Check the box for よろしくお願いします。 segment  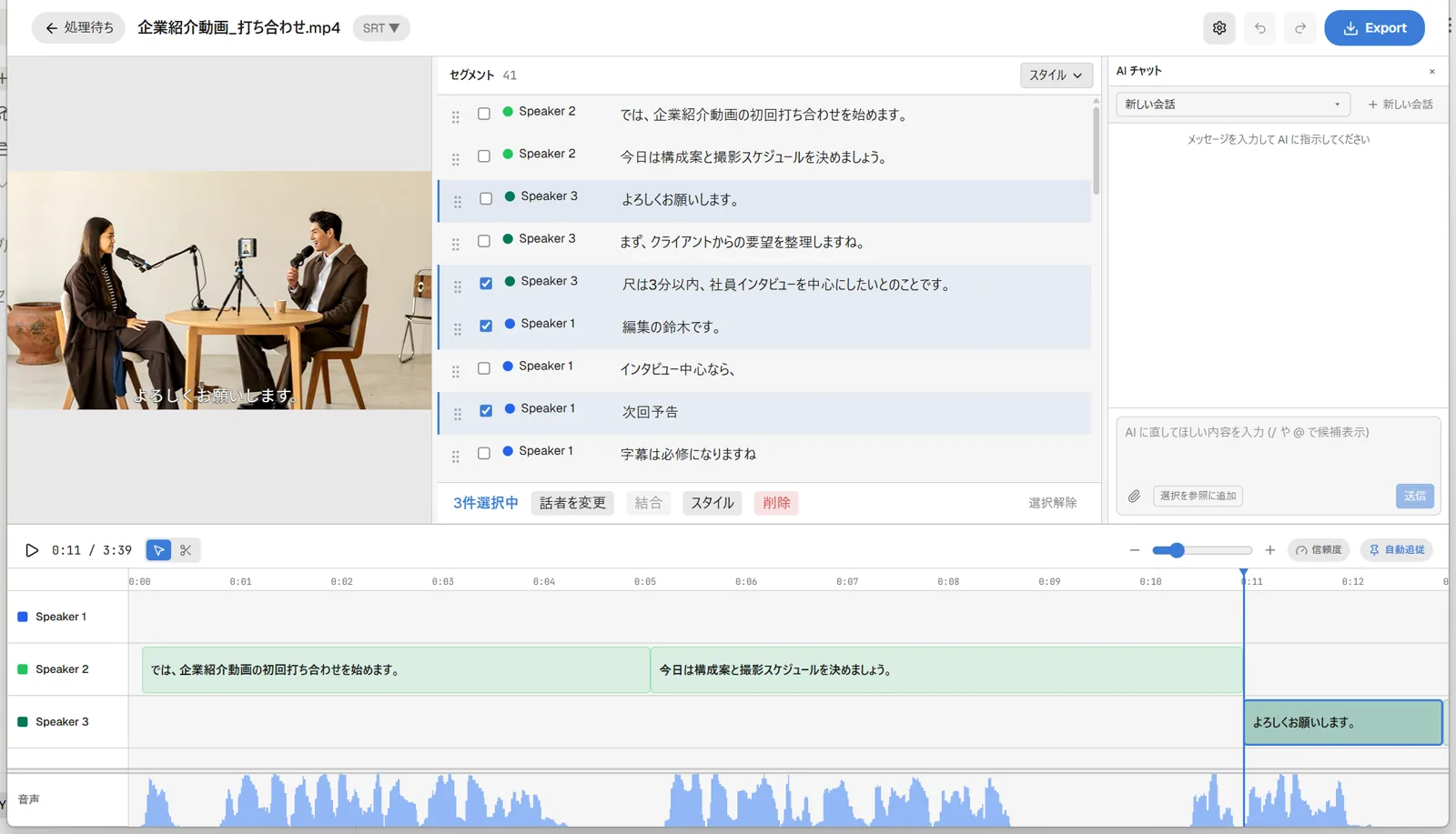click(x=486, y=198)
